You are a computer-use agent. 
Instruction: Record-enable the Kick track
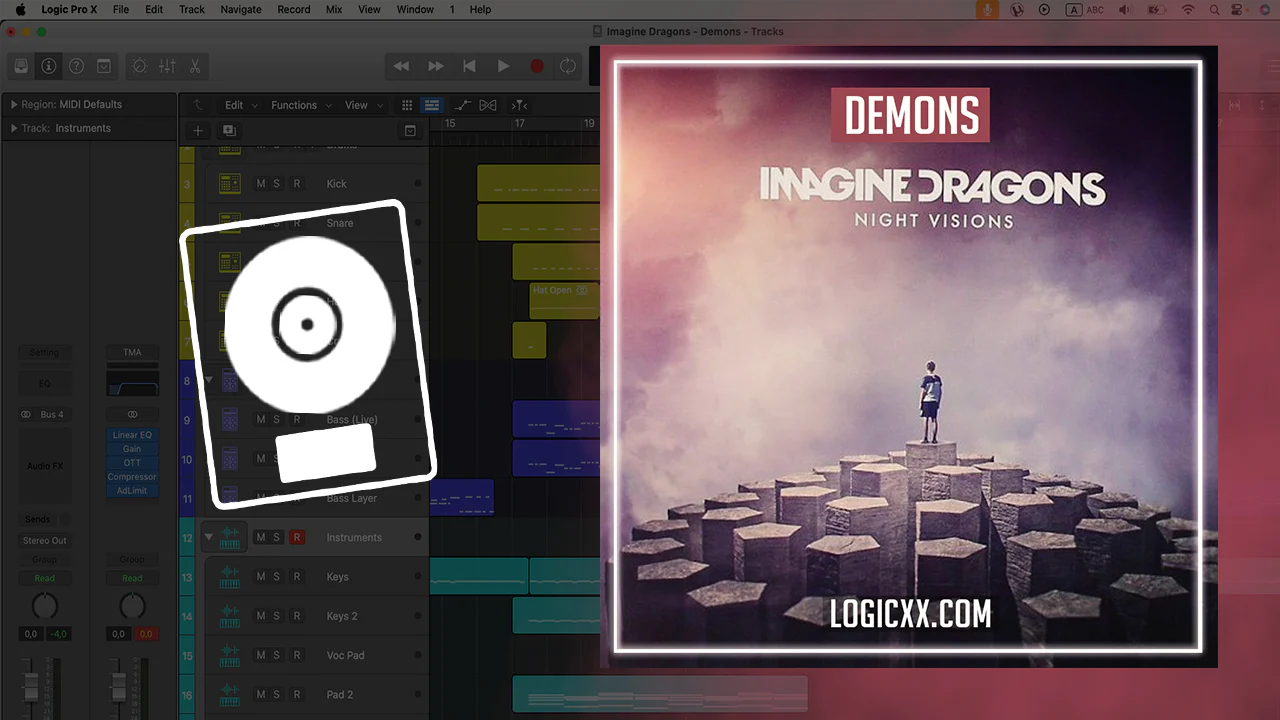(296, 184)
